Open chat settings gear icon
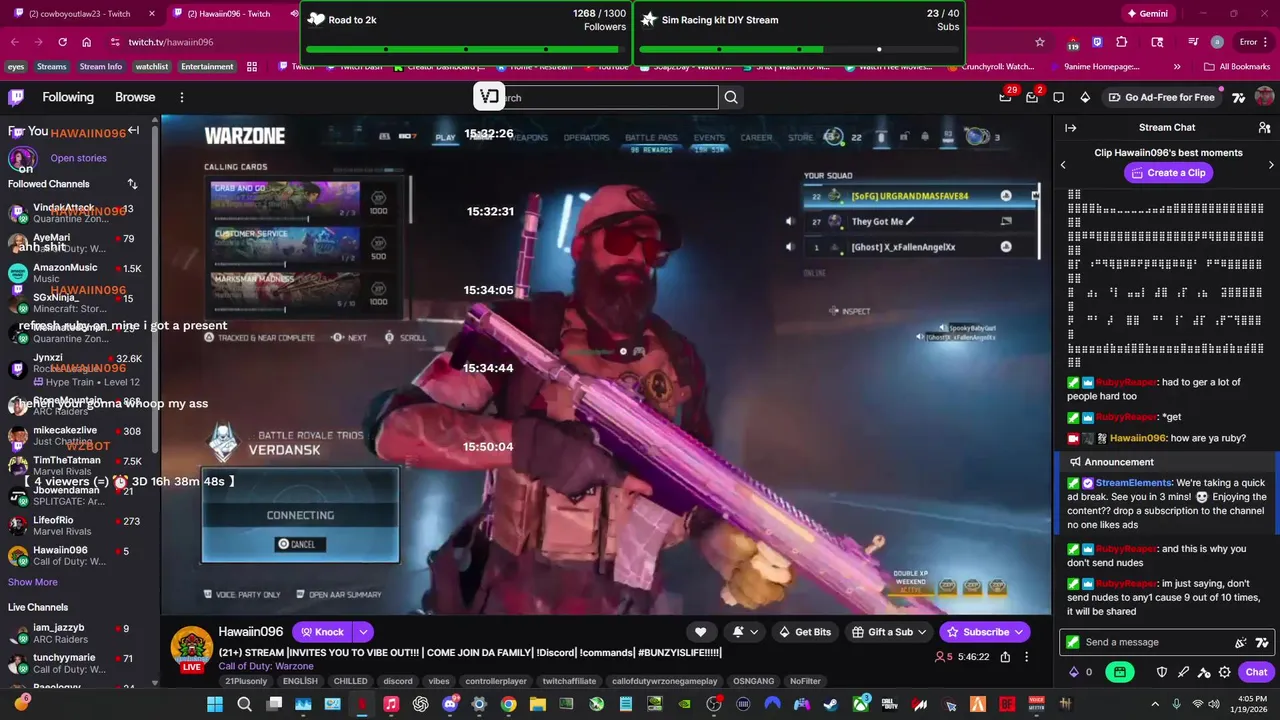This screenshot has width=1280, height=720. point(1224,672)
